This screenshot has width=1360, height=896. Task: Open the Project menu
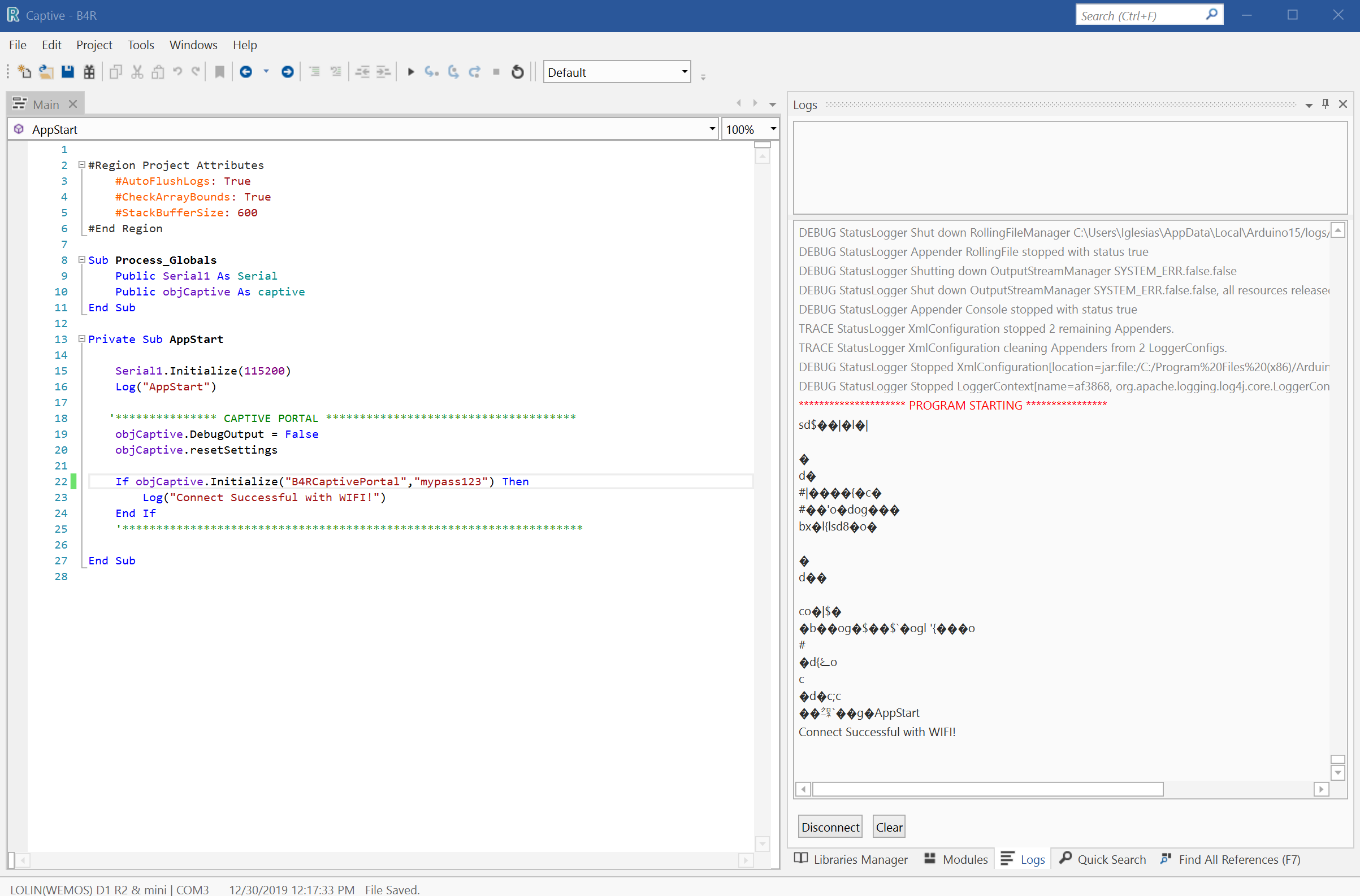[94, 45]
